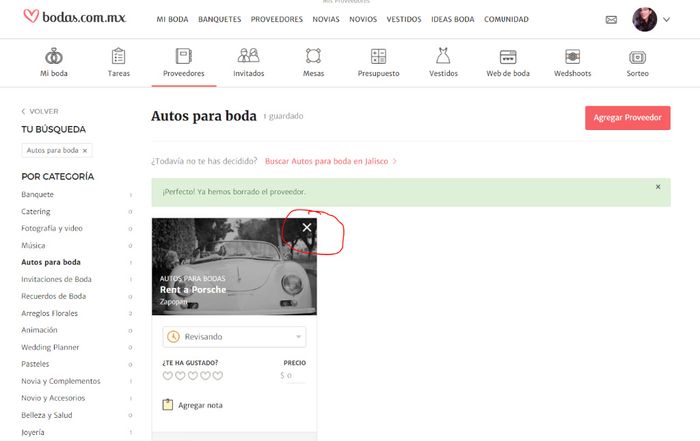700x441 pixels.
Task: Click the Agregar nota label
Action: pyautogui.click(x=200, y=405)
